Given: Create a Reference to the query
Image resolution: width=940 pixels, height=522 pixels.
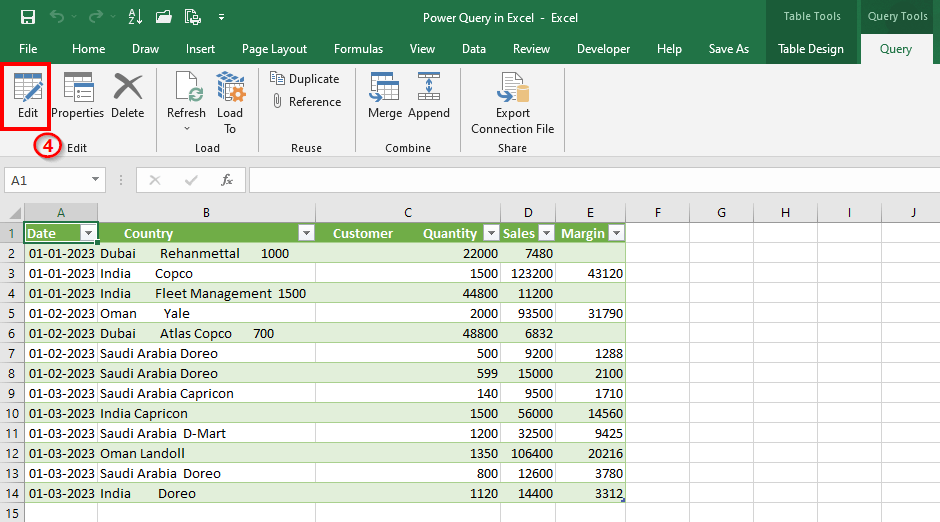Looking at the screenshot, I should (x=307, y=101).
